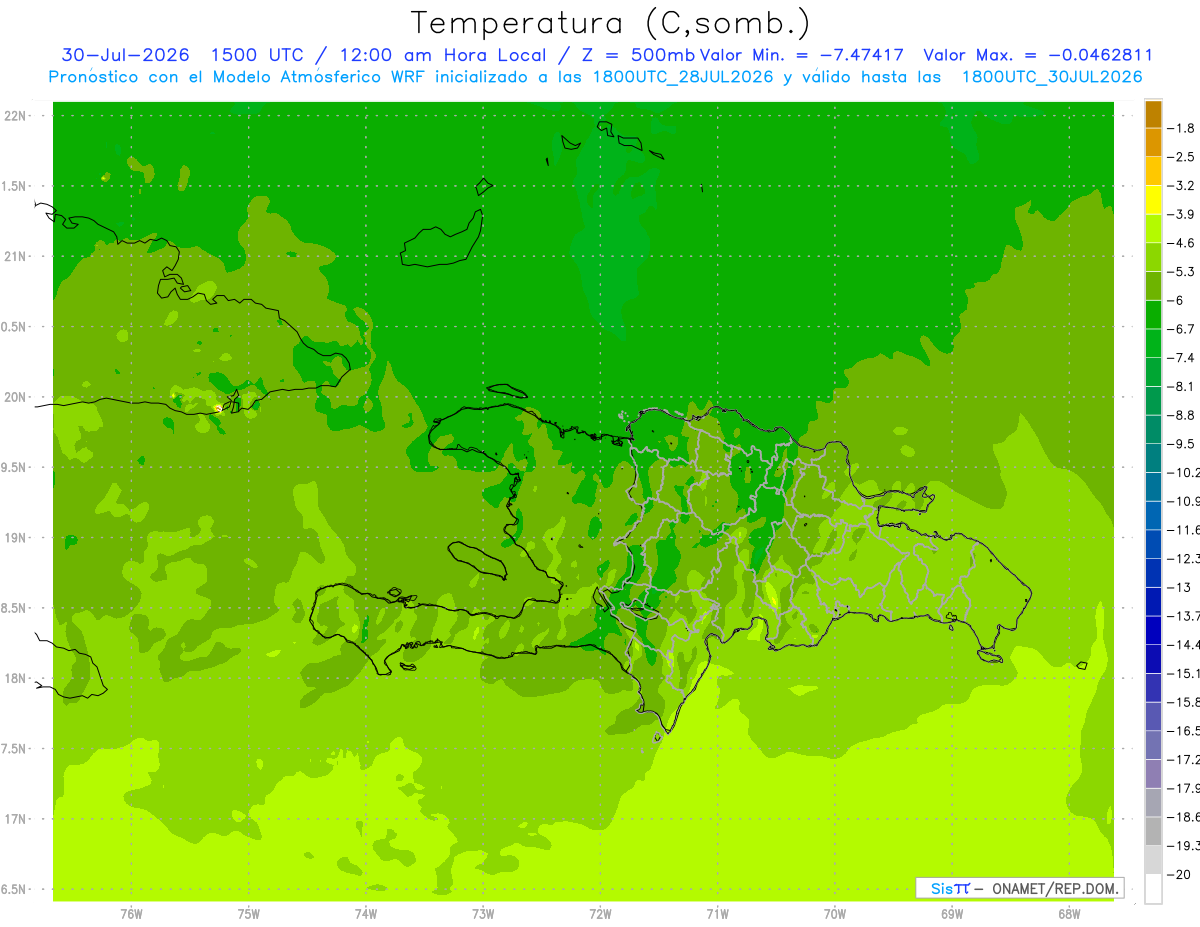Viewport: 1200px width, 927px height.
Task: Click the '20N' latitude label
Action: [15, 397]
